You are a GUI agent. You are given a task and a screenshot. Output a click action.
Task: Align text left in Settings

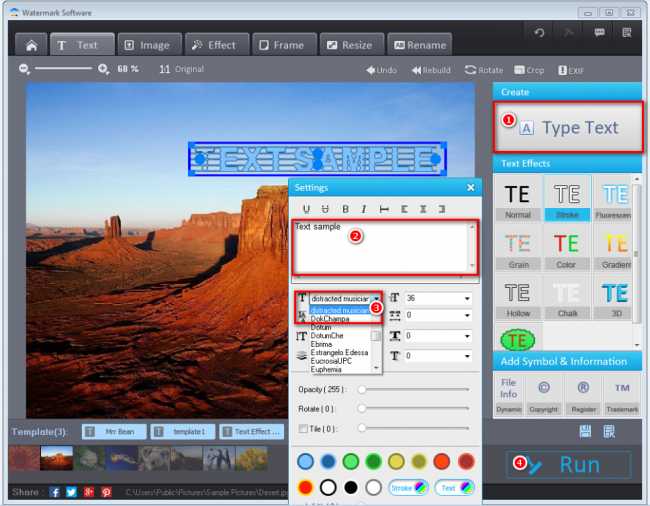(404, 209)
